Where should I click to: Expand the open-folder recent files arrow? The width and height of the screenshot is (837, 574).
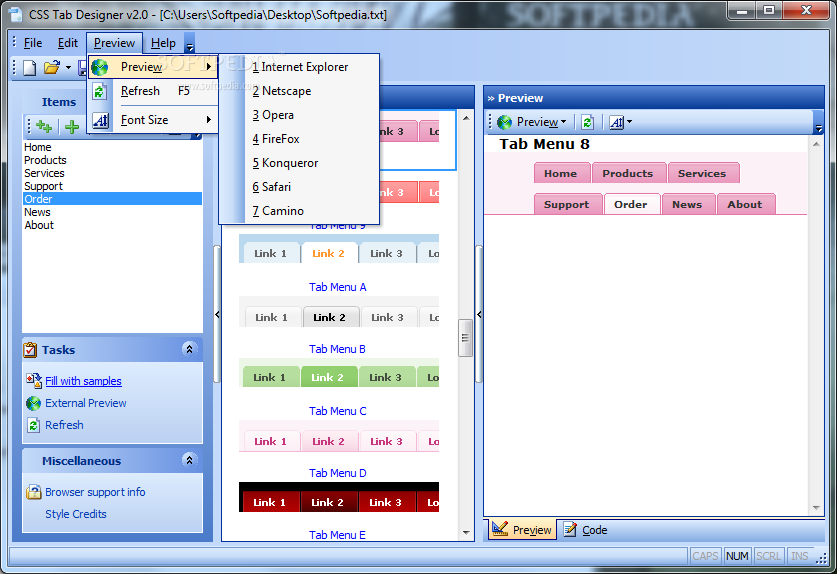click(x=68, y=68)
